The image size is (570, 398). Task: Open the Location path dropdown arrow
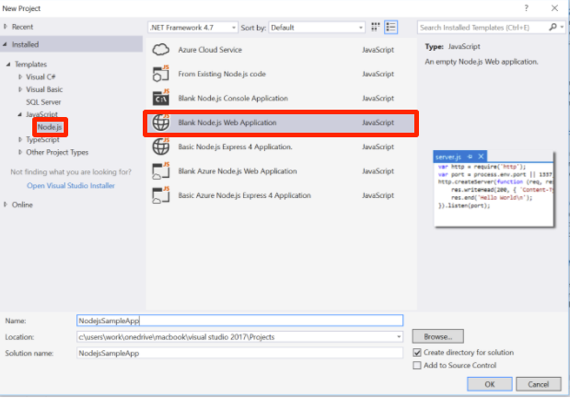(x=399, y=337)
